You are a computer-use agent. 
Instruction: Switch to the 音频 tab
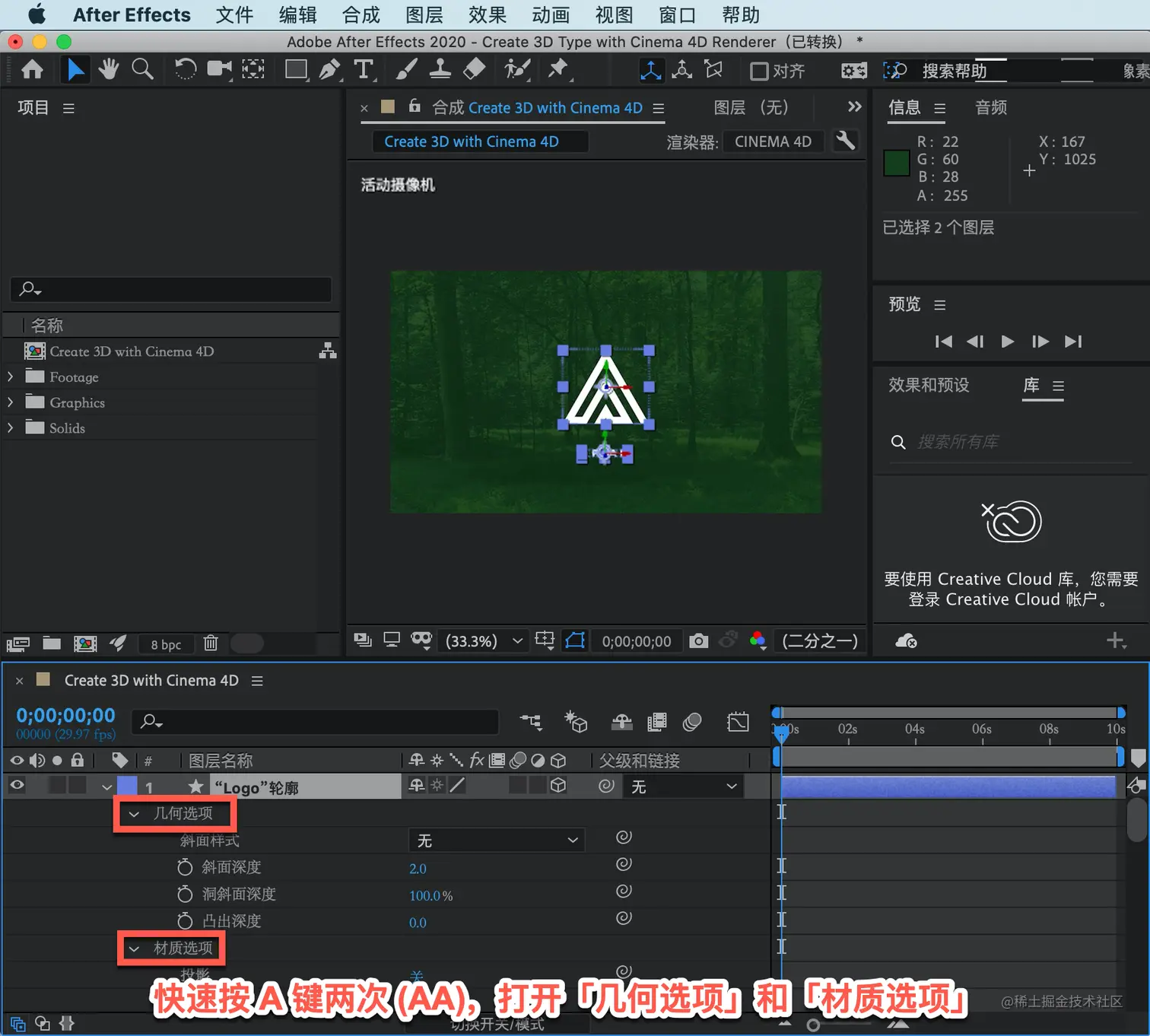coord(991,107)
